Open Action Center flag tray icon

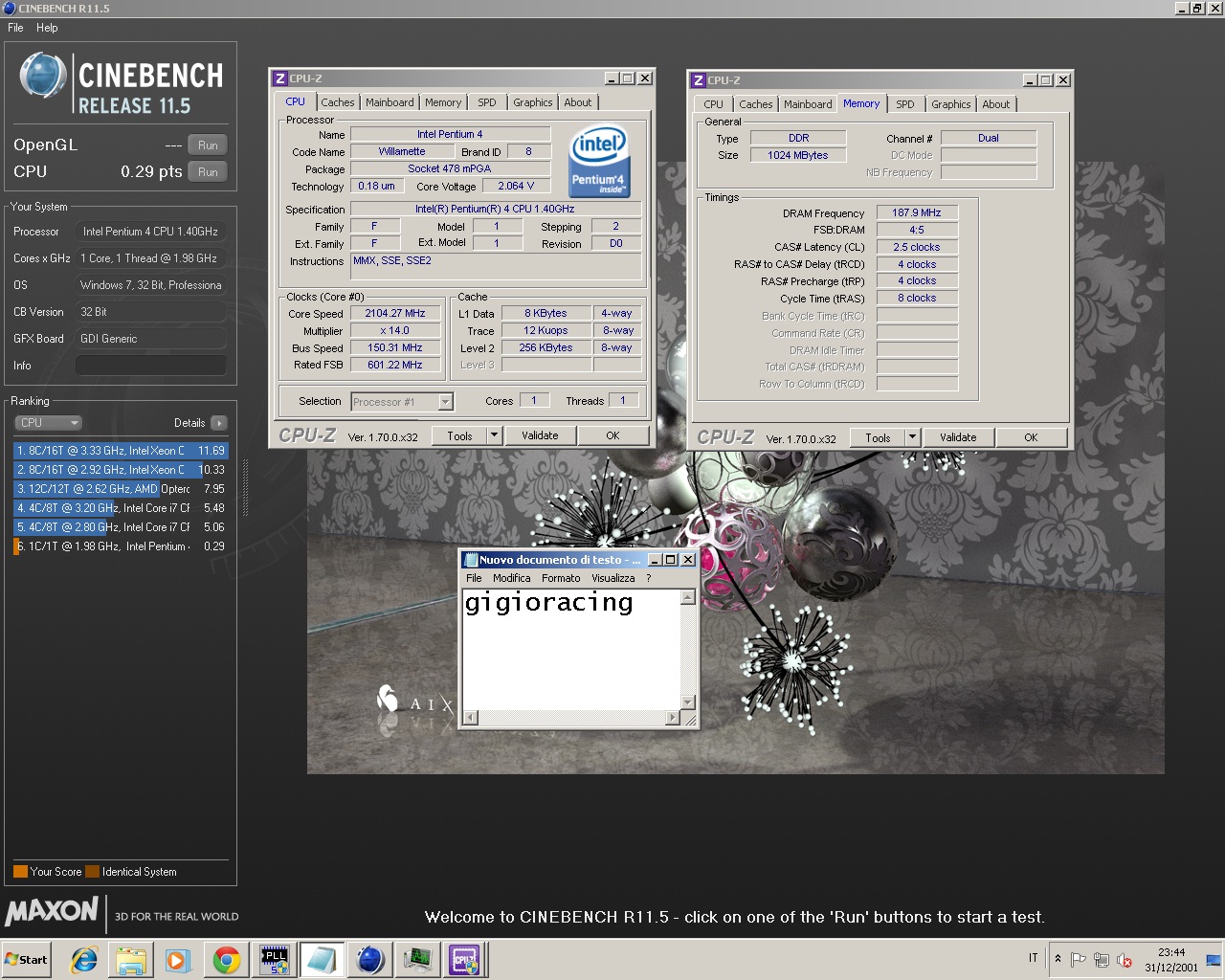coord(1079,959)
